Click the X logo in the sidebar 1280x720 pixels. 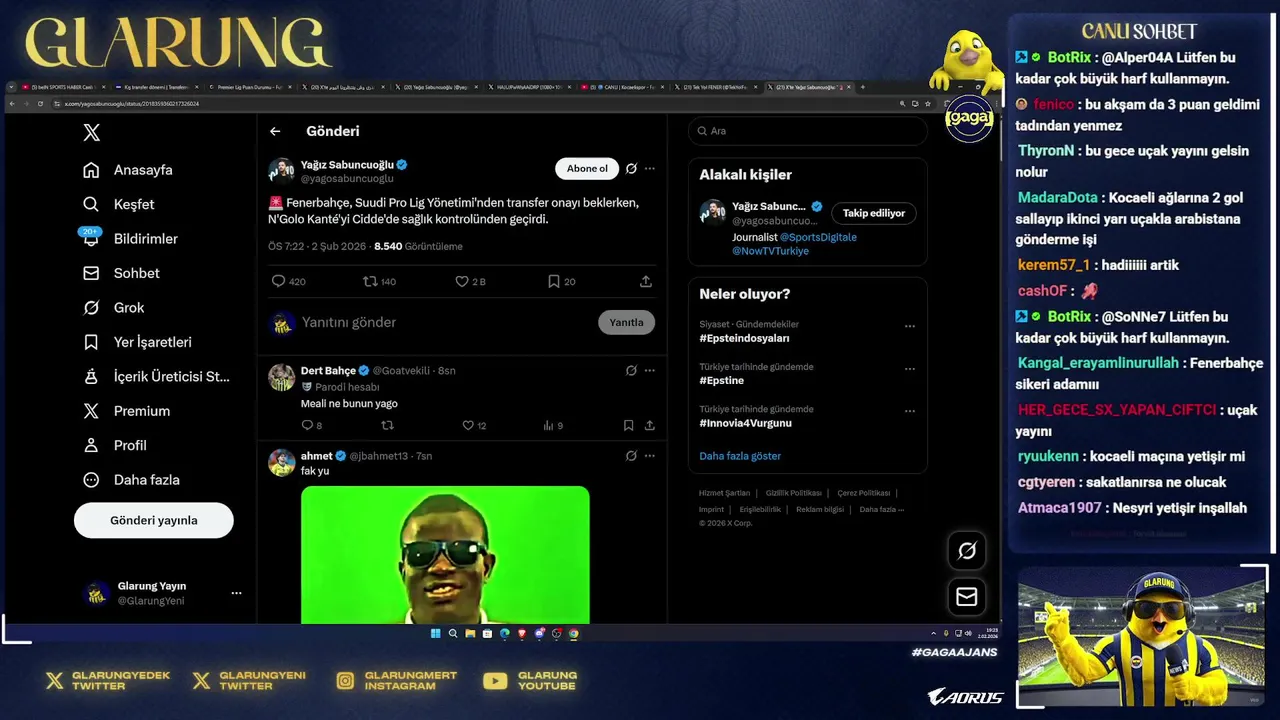(x=91, y=132)
